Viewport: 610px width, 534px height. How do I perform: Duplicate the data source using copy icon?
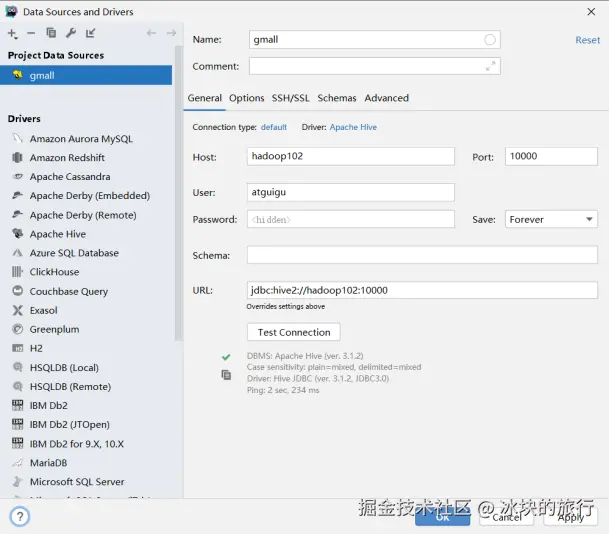pos(51,33)
